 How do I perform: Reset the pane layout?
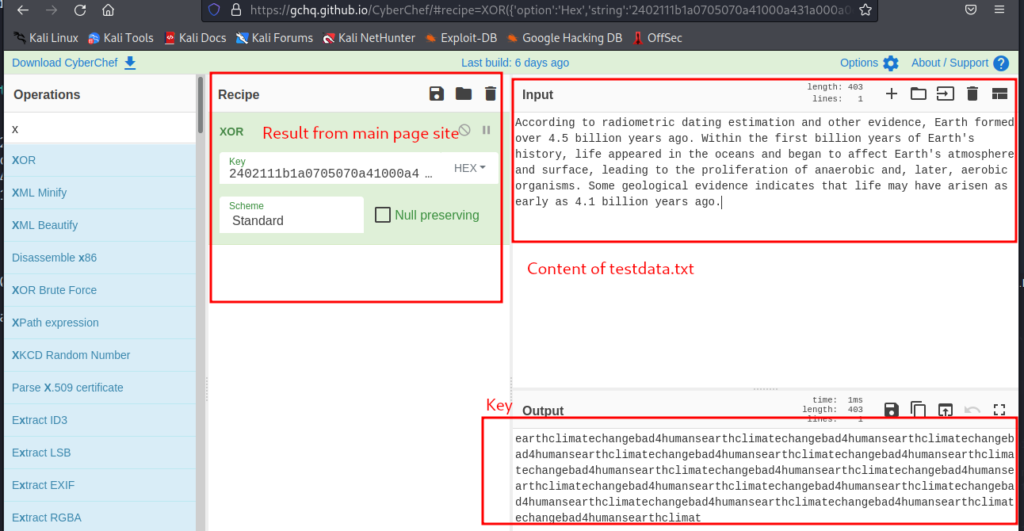point(999,94)
